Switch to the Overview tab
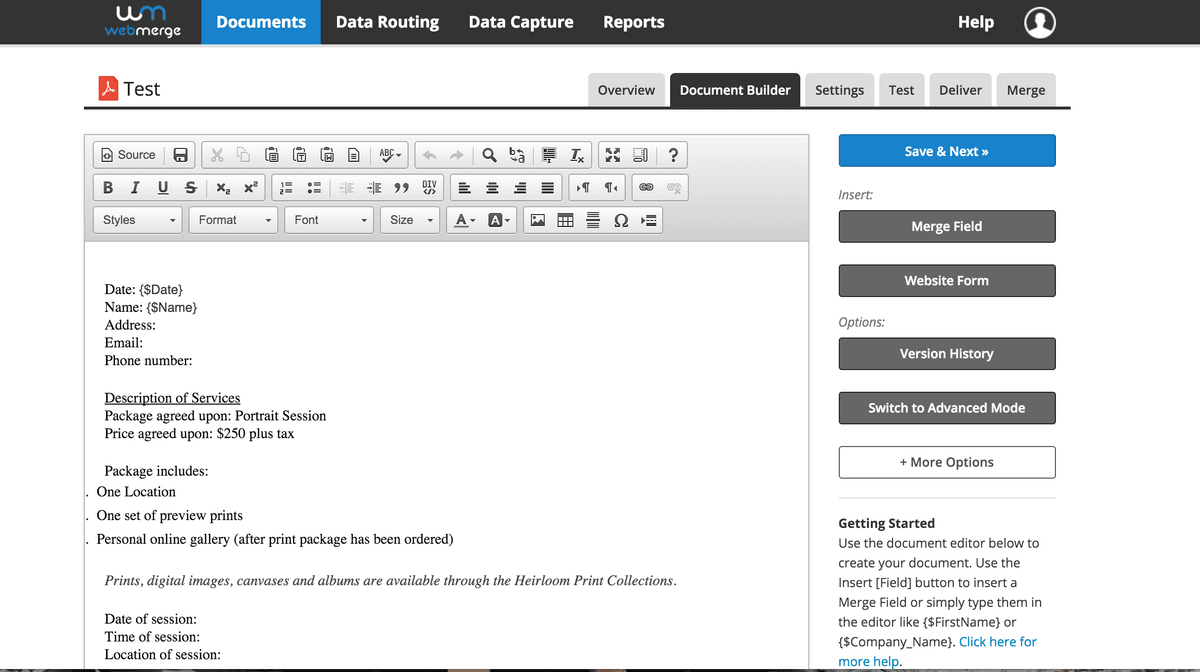The height and width of the screenshot is (672, 1200). click(626, 90)
